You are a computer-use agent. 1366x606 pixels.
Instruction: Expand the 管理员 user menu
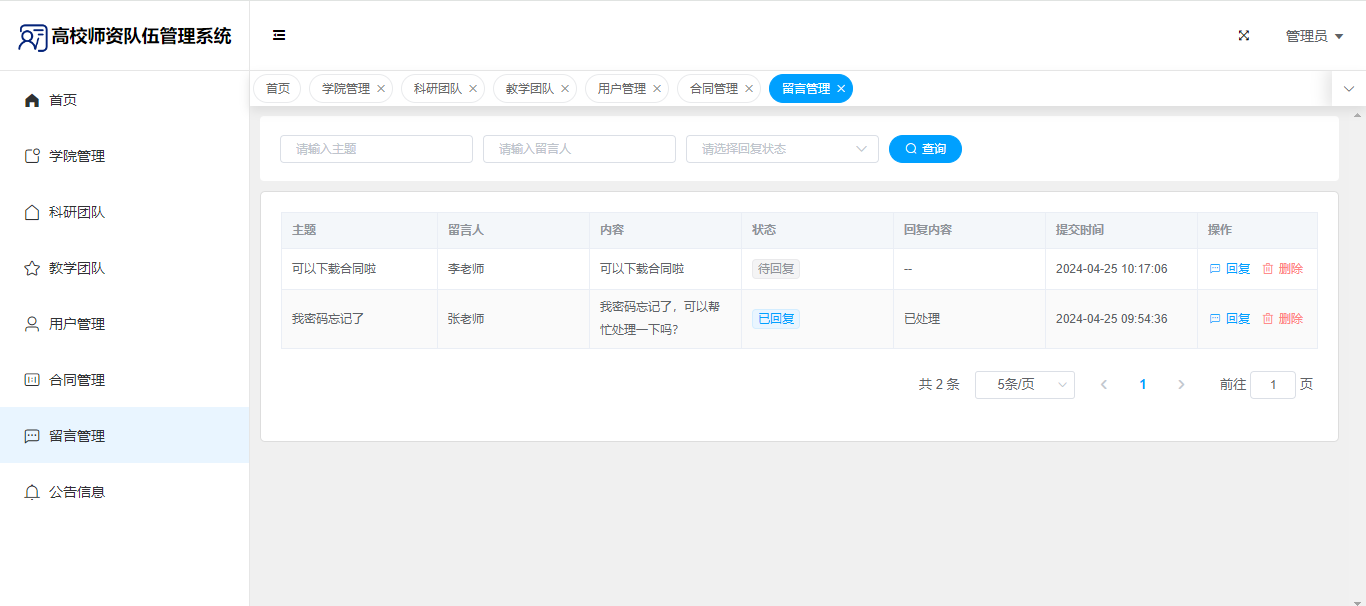coord(1313,36)
